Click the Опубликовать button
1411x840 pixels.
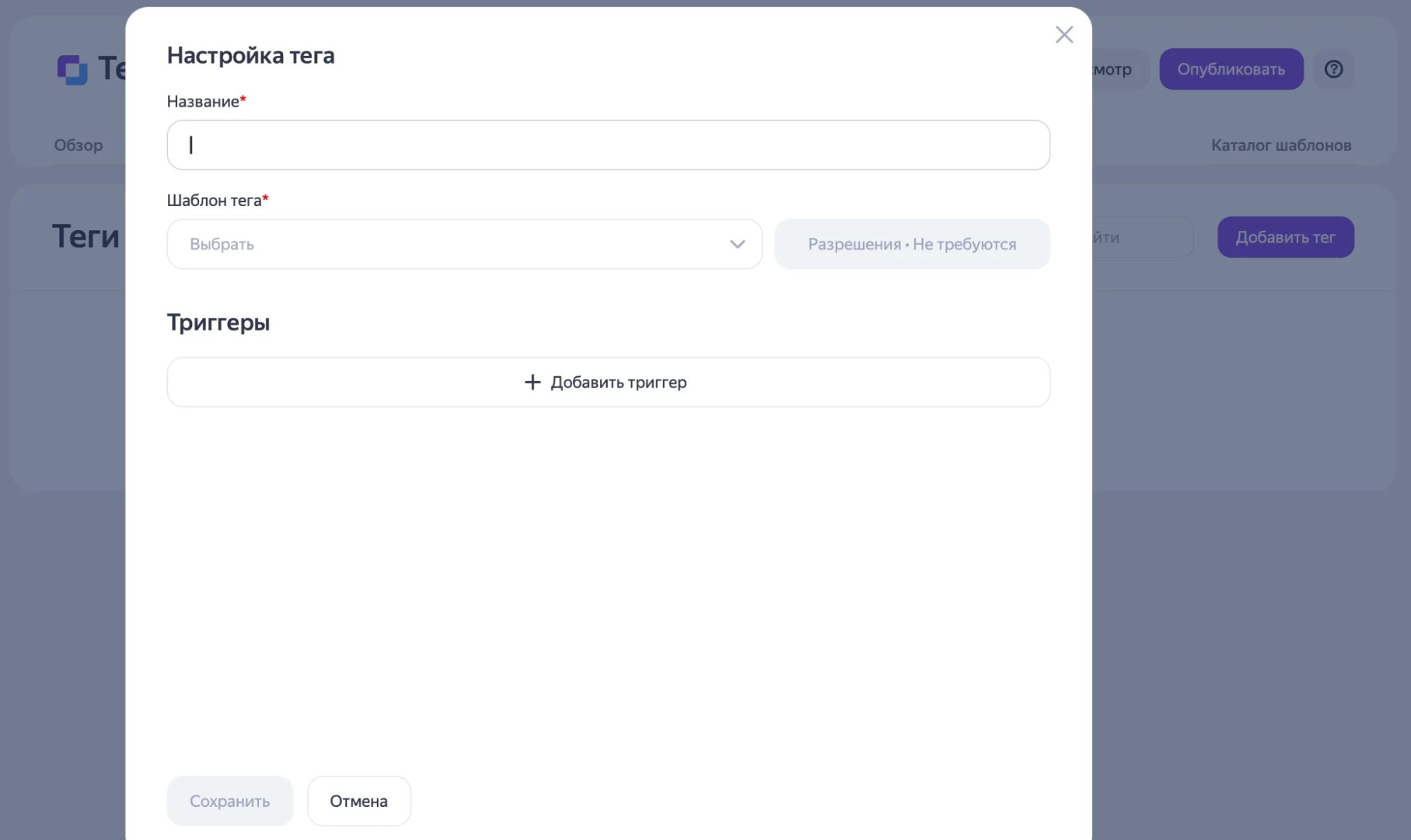point(1230,69)
